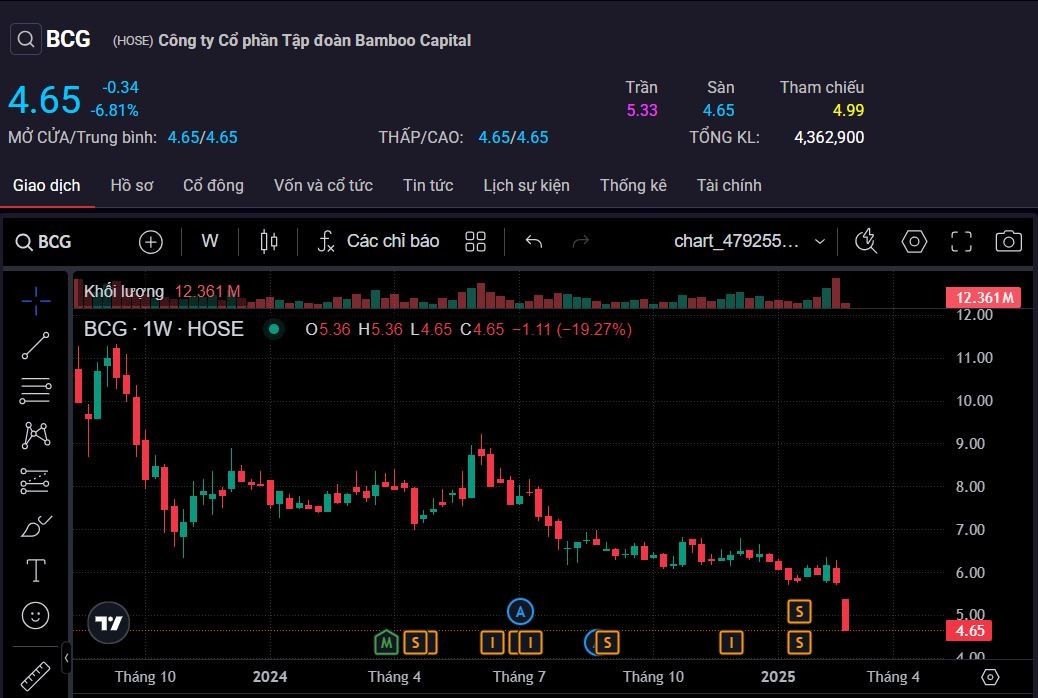Viewport: 1038px width, 698px height.
Task: Switch to Giao dịch tab
Action: point(46,185)
